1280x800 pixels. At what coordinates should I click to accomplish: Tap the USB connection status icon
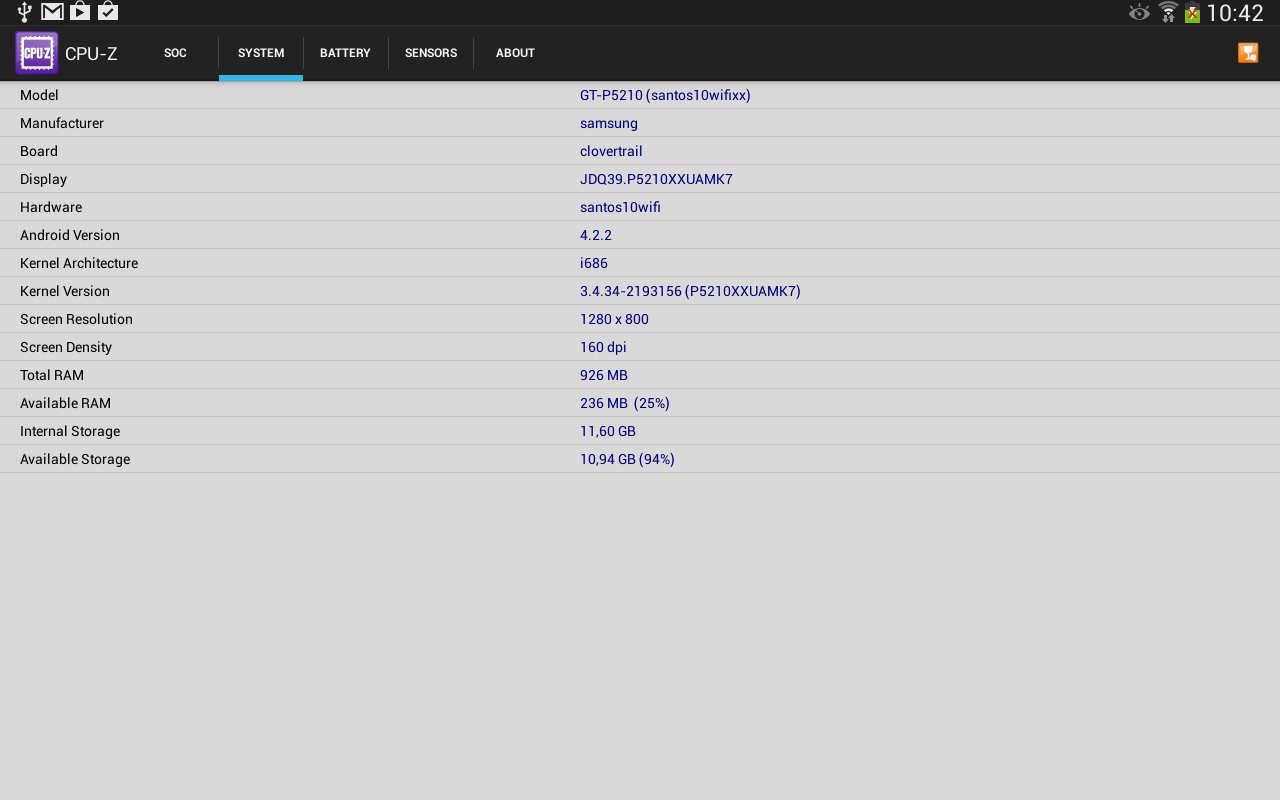pos(25,12)
